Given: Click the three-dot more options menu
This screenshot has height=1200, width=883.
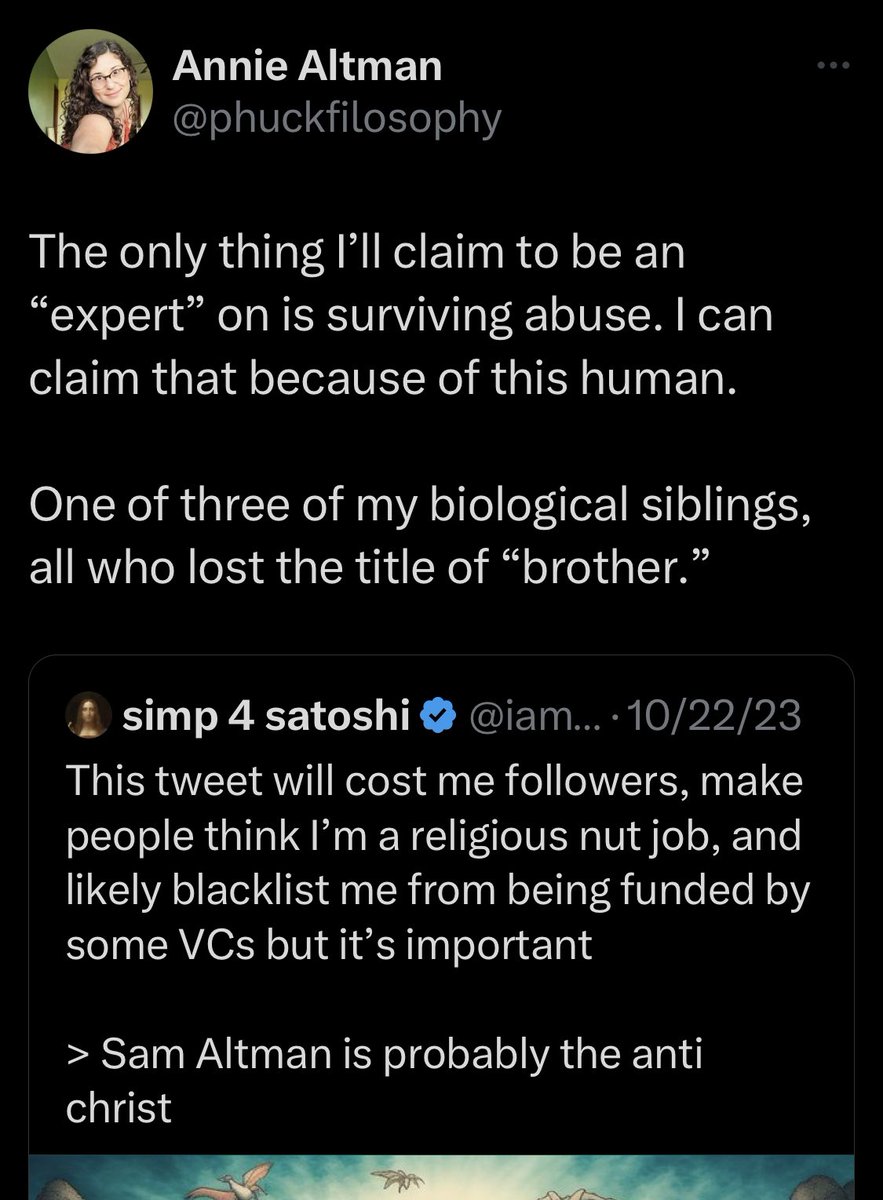Looking at the screenshot, I should (831, 67).
